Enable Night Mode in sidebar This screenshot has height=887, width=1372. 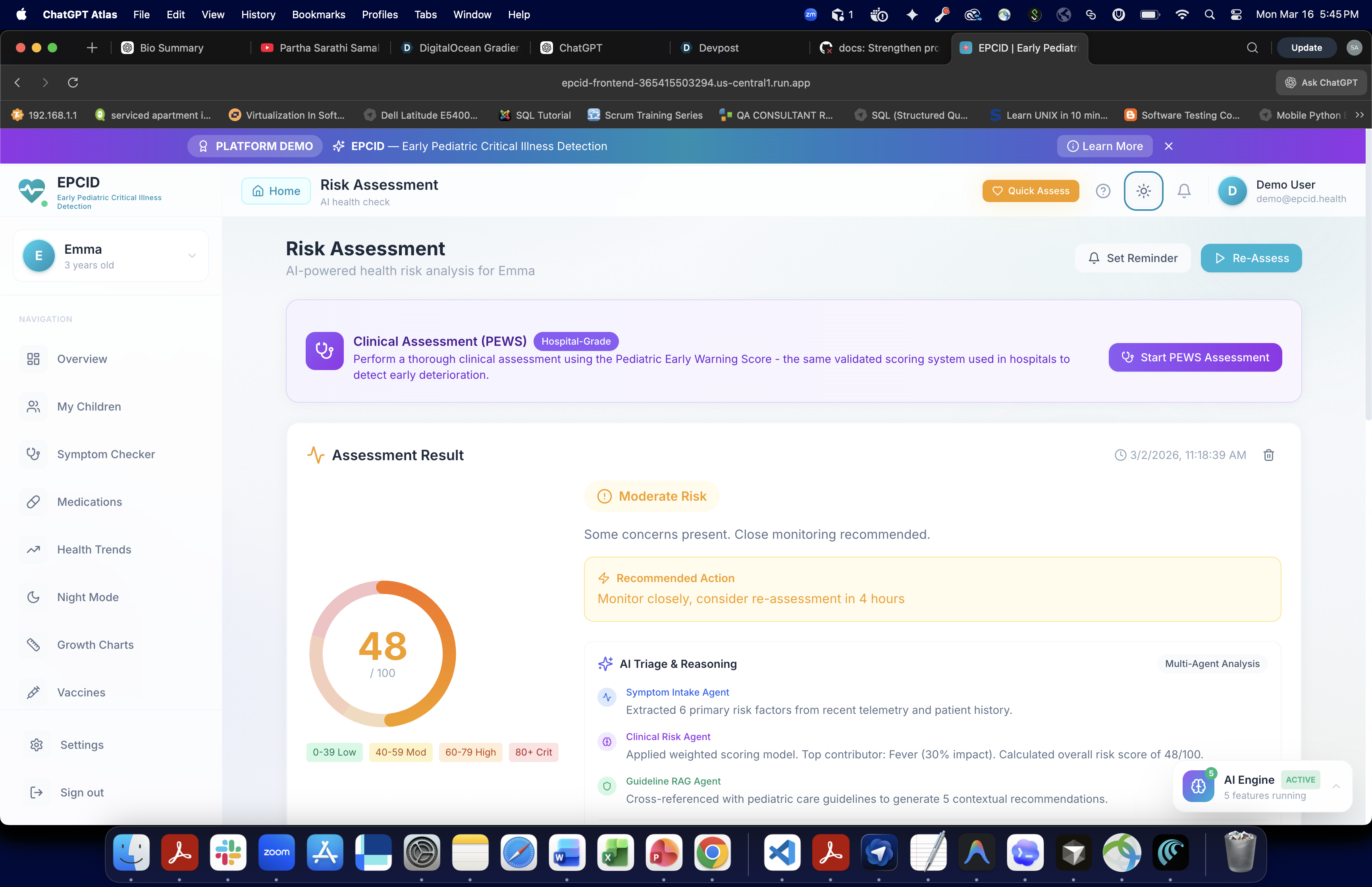coord(87,597)
